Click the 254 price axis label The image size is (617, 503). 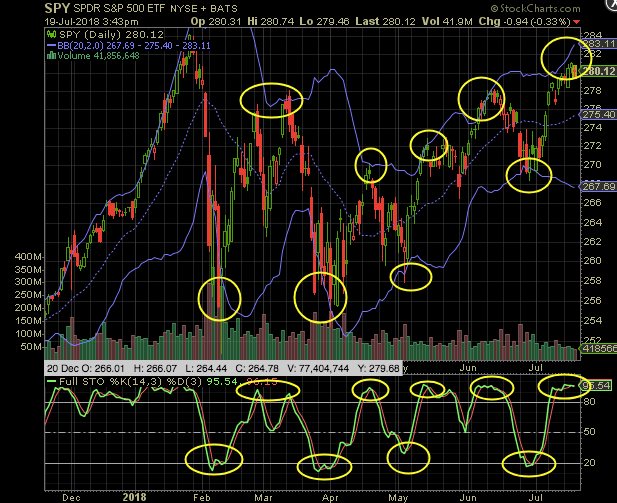coord(592,320)
